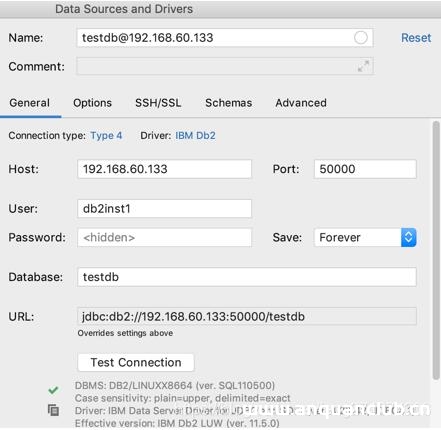Viewport: 441px width, 430px height.
Task: Focus the User field db2inst1
Action: pos(164,209)
